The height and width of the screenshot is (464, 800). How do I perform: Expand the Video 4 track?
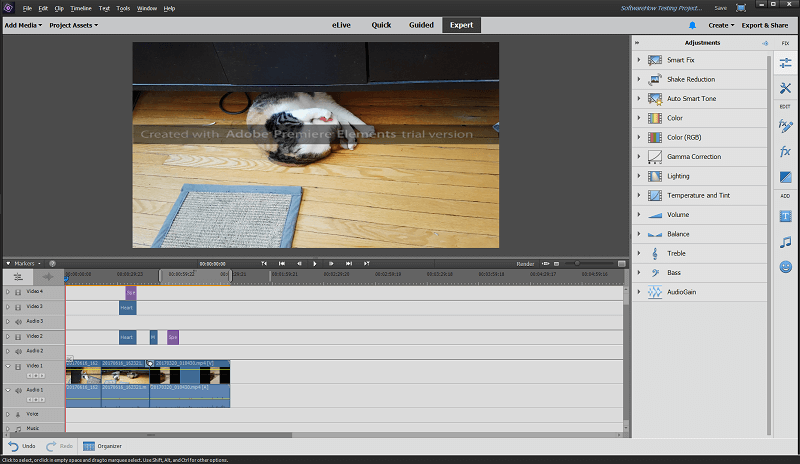(x=8, y=291)
